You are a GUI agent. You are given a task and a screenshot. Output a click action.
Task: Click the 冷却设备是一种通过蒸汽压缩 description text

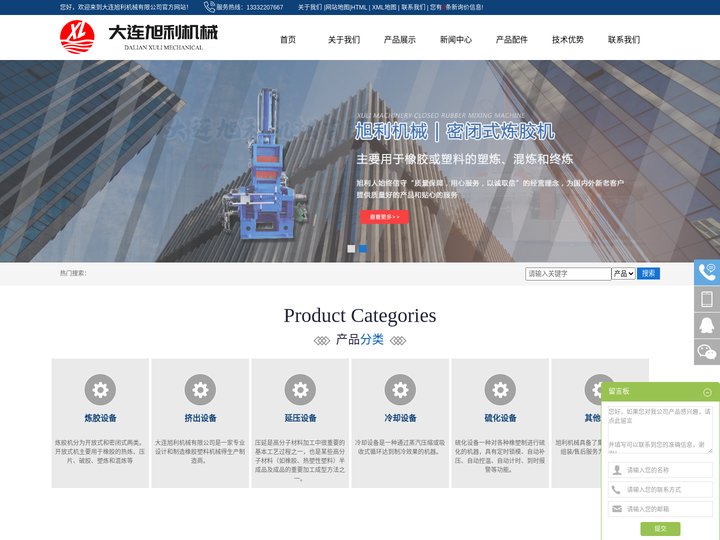[x=400, y=447]
